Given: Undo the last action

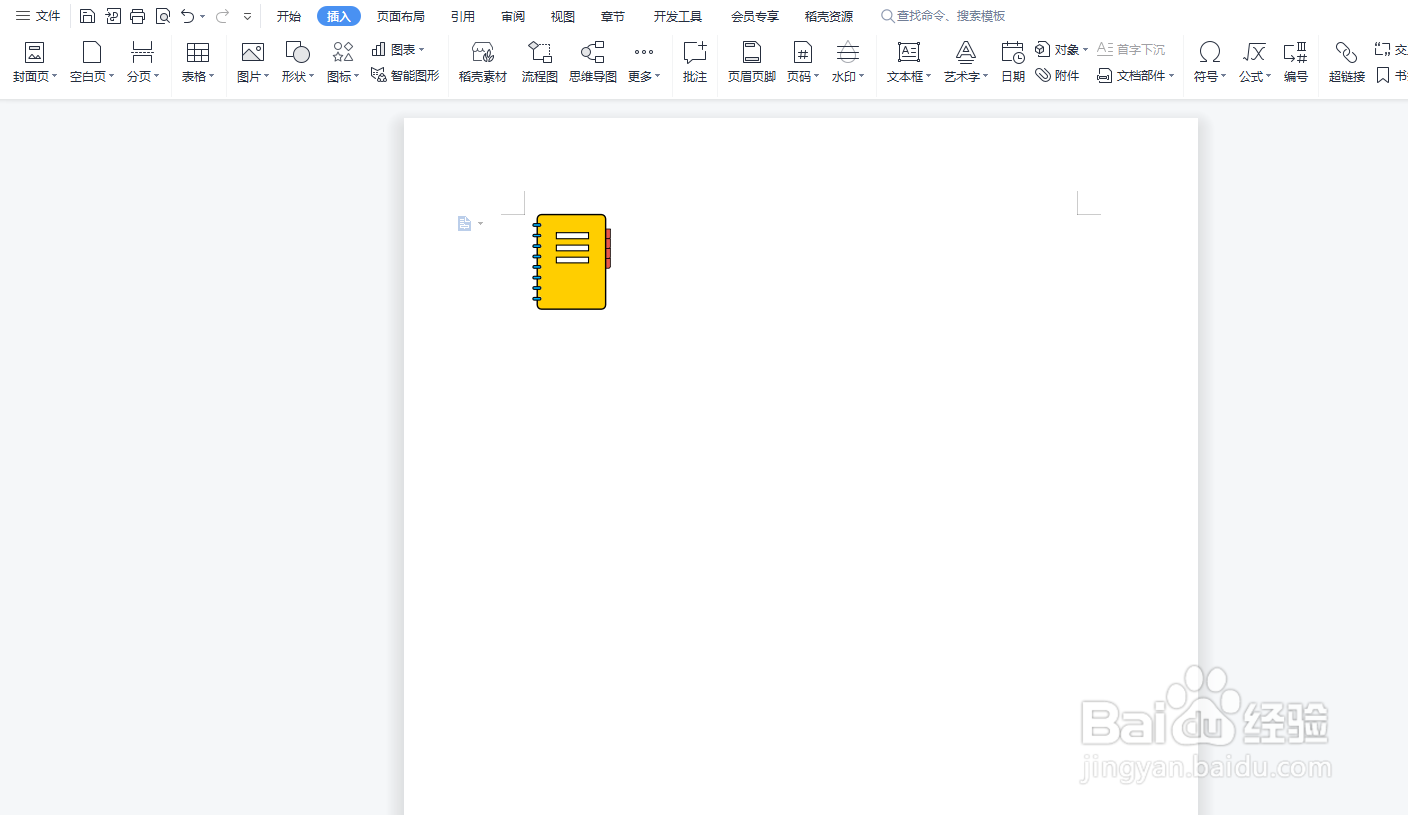Looking at the screenshot, I should click(187, 16).
